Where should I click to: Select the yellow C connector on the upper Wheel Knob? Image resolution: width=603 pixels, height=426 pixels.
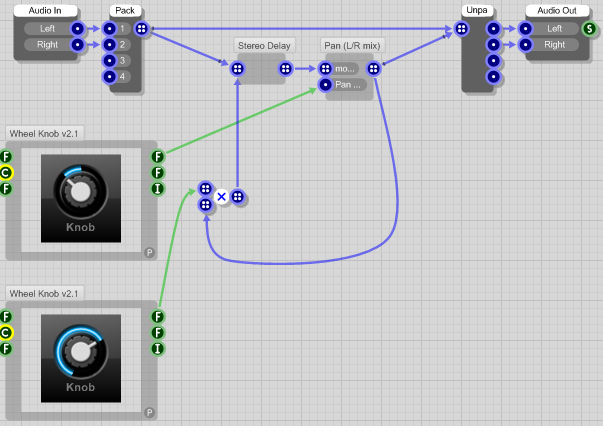(6, 173)
